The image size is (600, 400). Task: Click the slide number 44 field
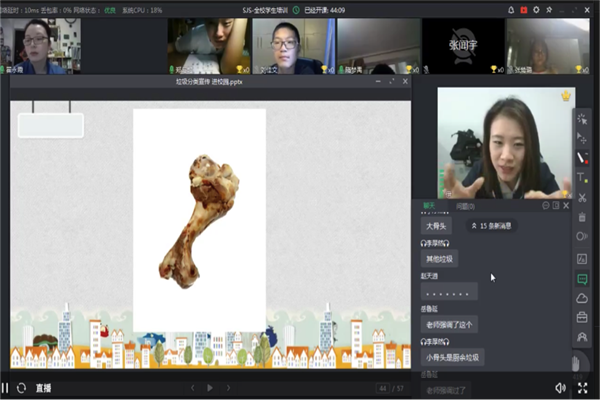click(x=383, y=388)
